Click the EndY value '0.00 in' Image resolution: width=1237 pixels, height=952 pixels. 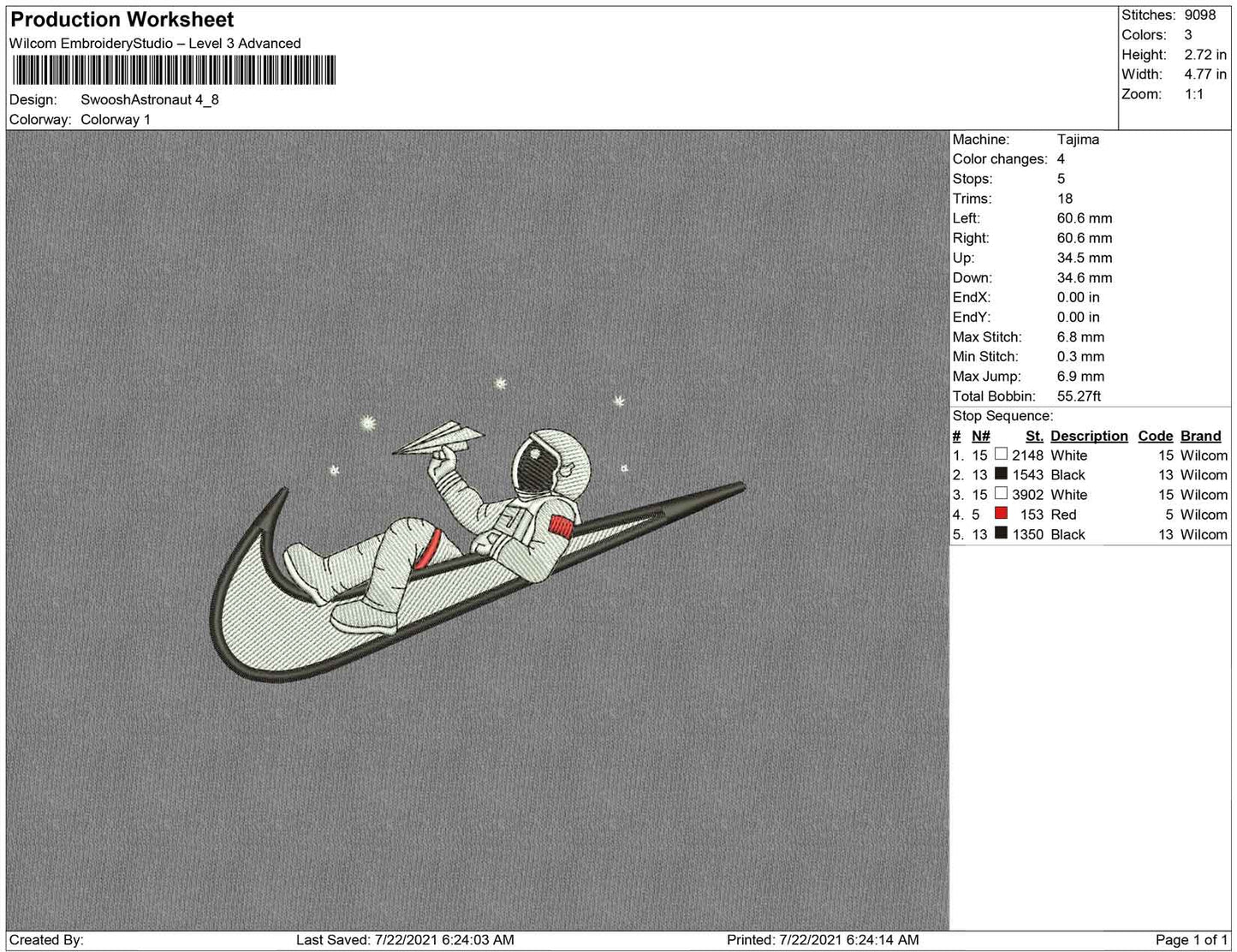tap(1079, 317)
